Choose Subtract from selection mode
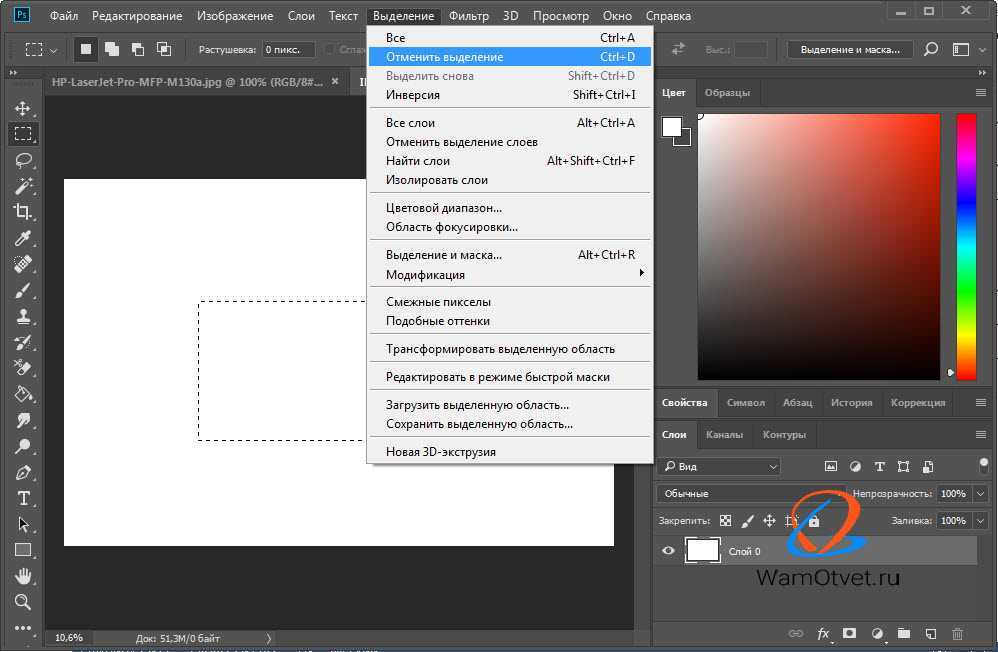This screenshot has width=998, height=652. (137, 49)
